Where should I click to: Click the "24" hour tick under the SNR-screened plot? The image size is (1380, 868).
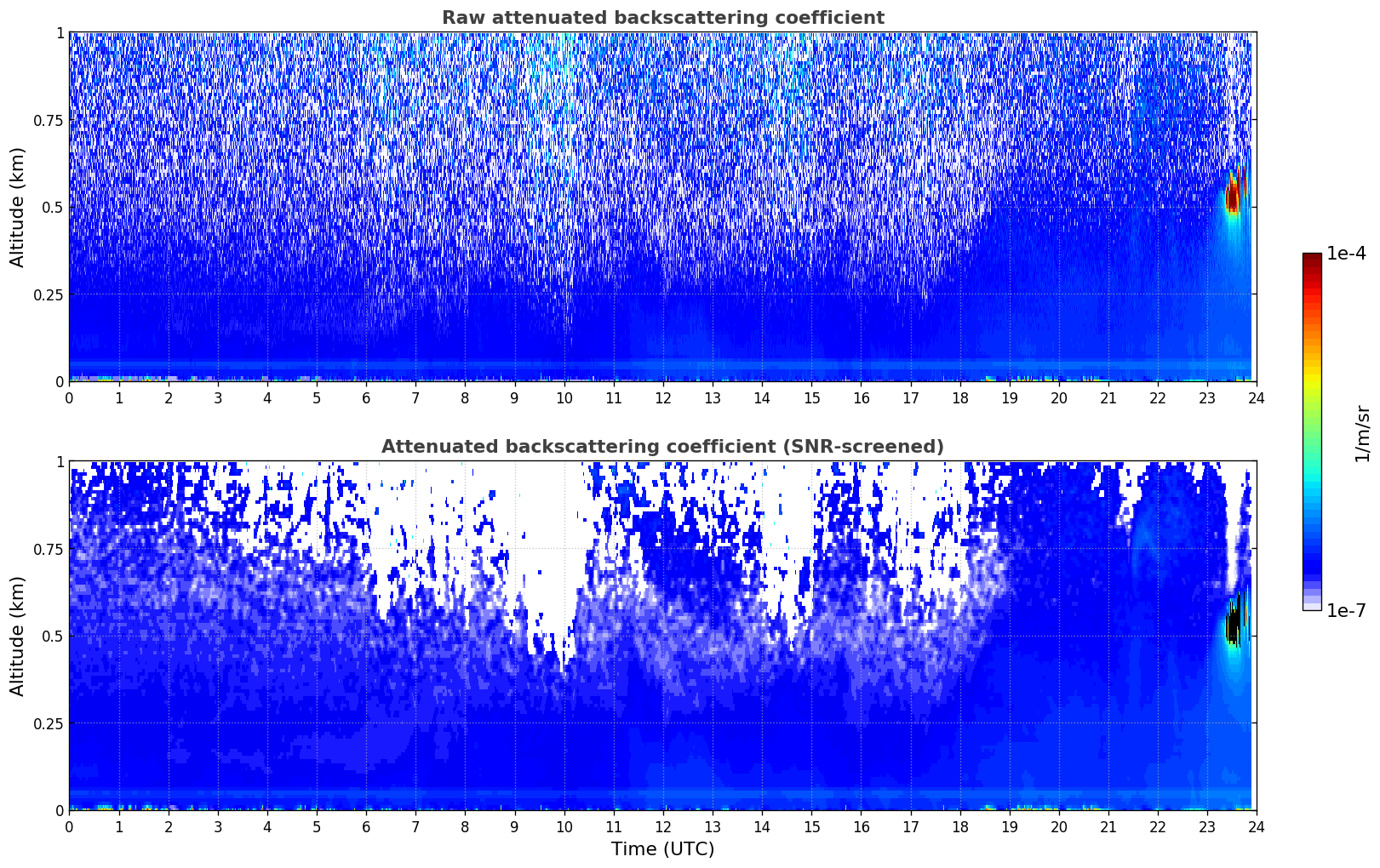[x=1257, y=826]
